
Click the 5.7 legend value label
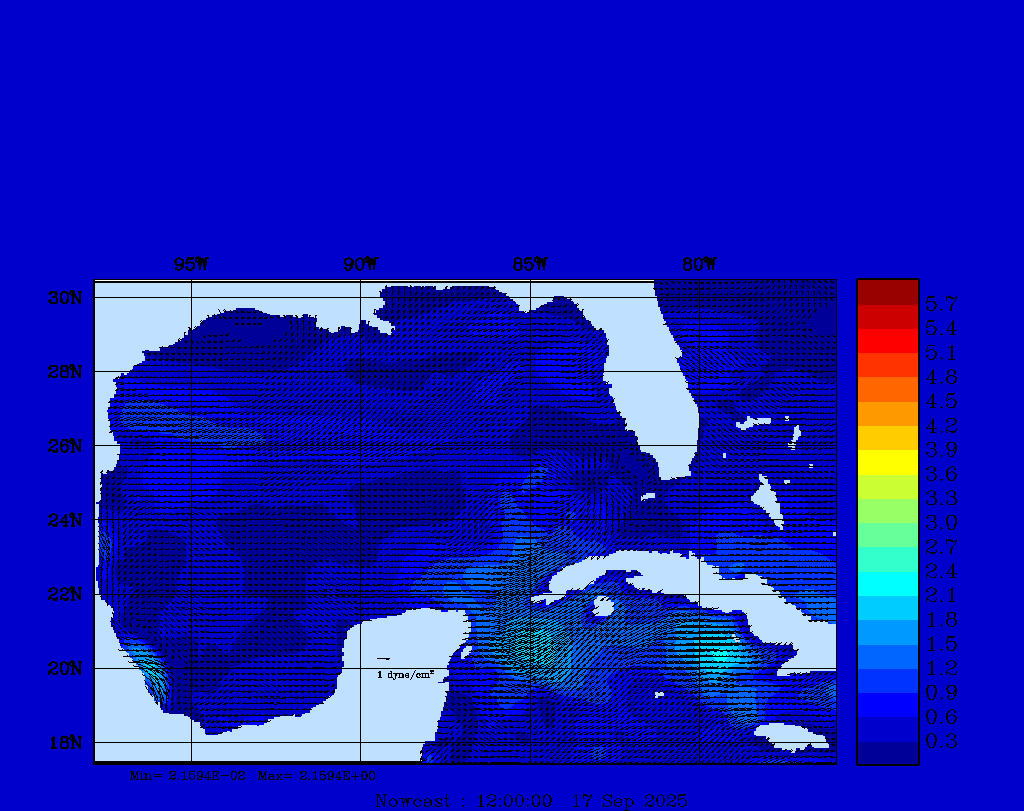[941, 303]
